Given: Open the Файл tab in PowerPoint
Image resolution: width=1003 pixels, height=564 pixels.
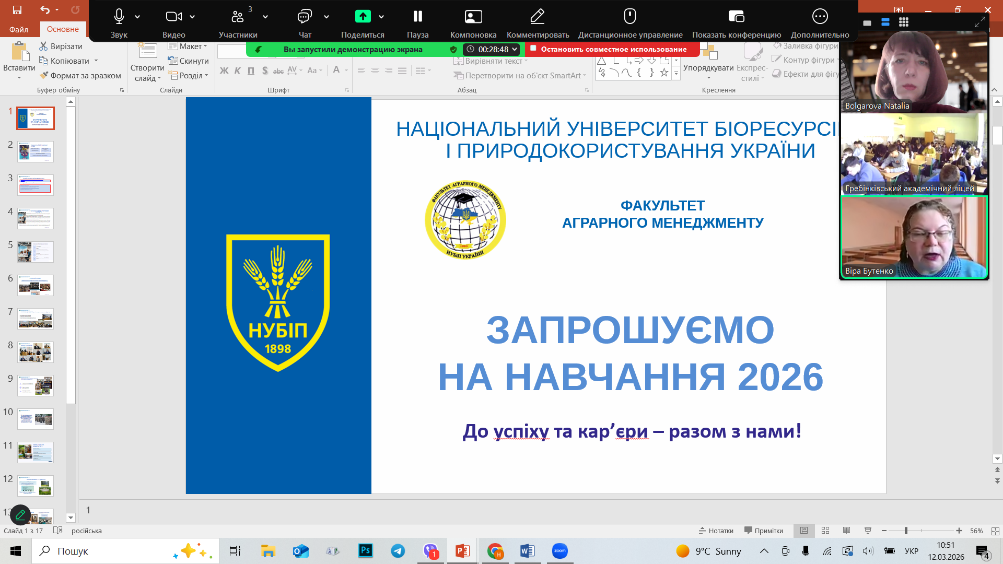Looking at the screenshot, I should click(x=19, y=30).
